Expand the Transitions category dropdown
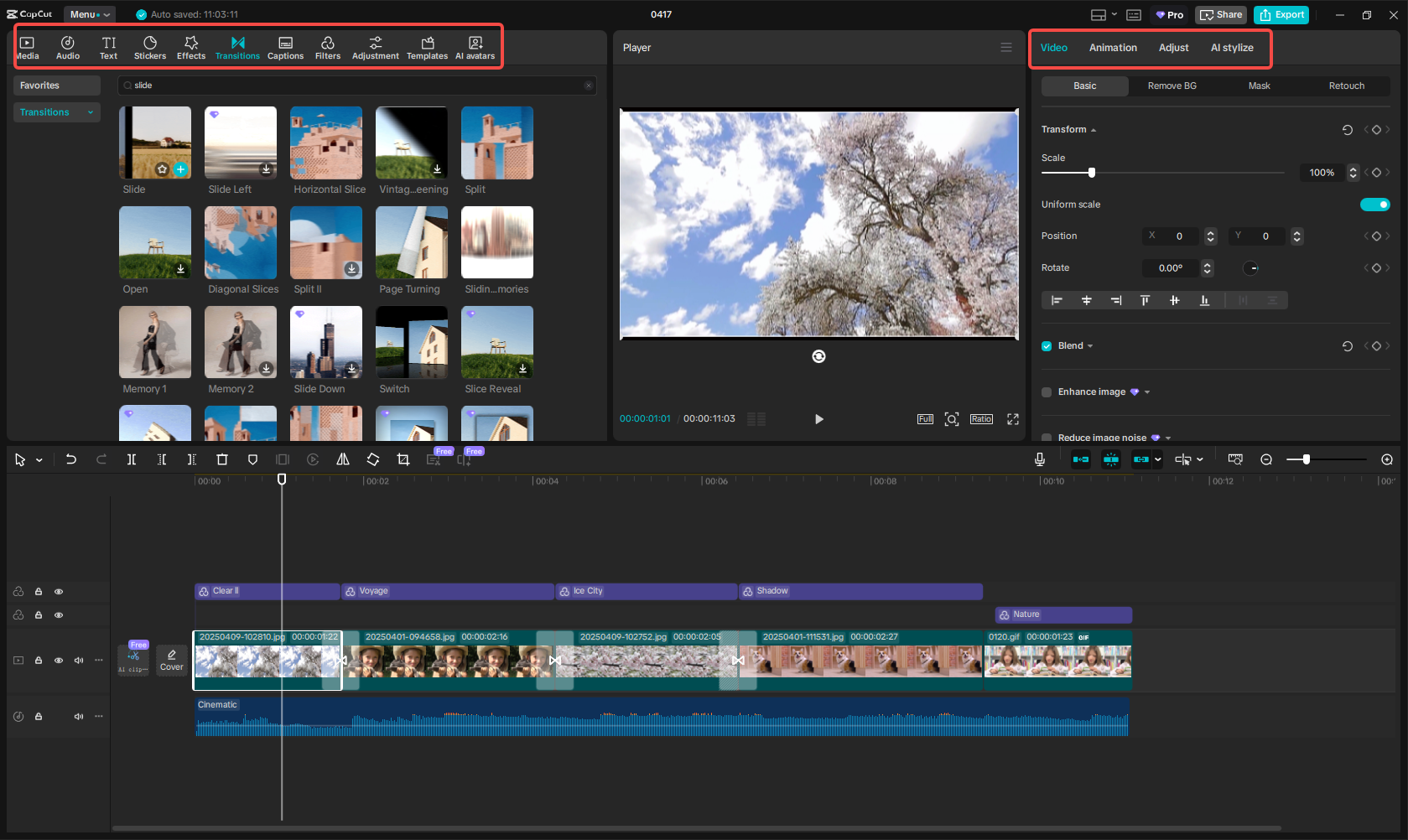The height and width of the screenshot is (840, 1408). pyautogui.click(x=90, y=112)
